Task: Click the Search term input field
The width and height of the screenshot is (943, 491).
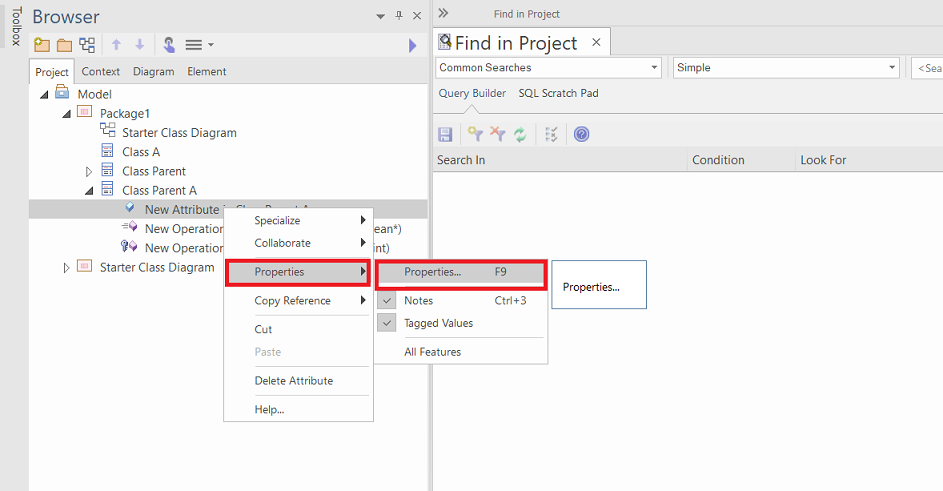Action: tap(927, 68)
